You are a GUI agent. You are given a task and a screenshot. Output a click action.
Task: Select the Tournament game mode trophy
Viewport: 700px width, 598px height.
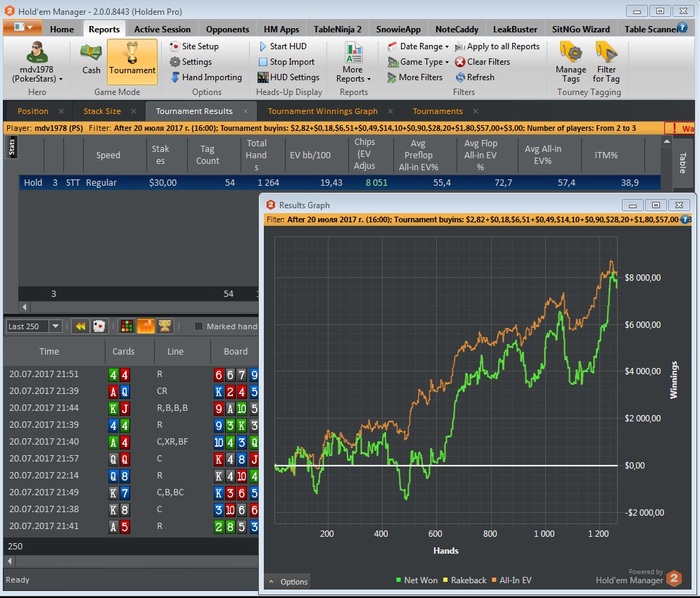click(132, 61)
